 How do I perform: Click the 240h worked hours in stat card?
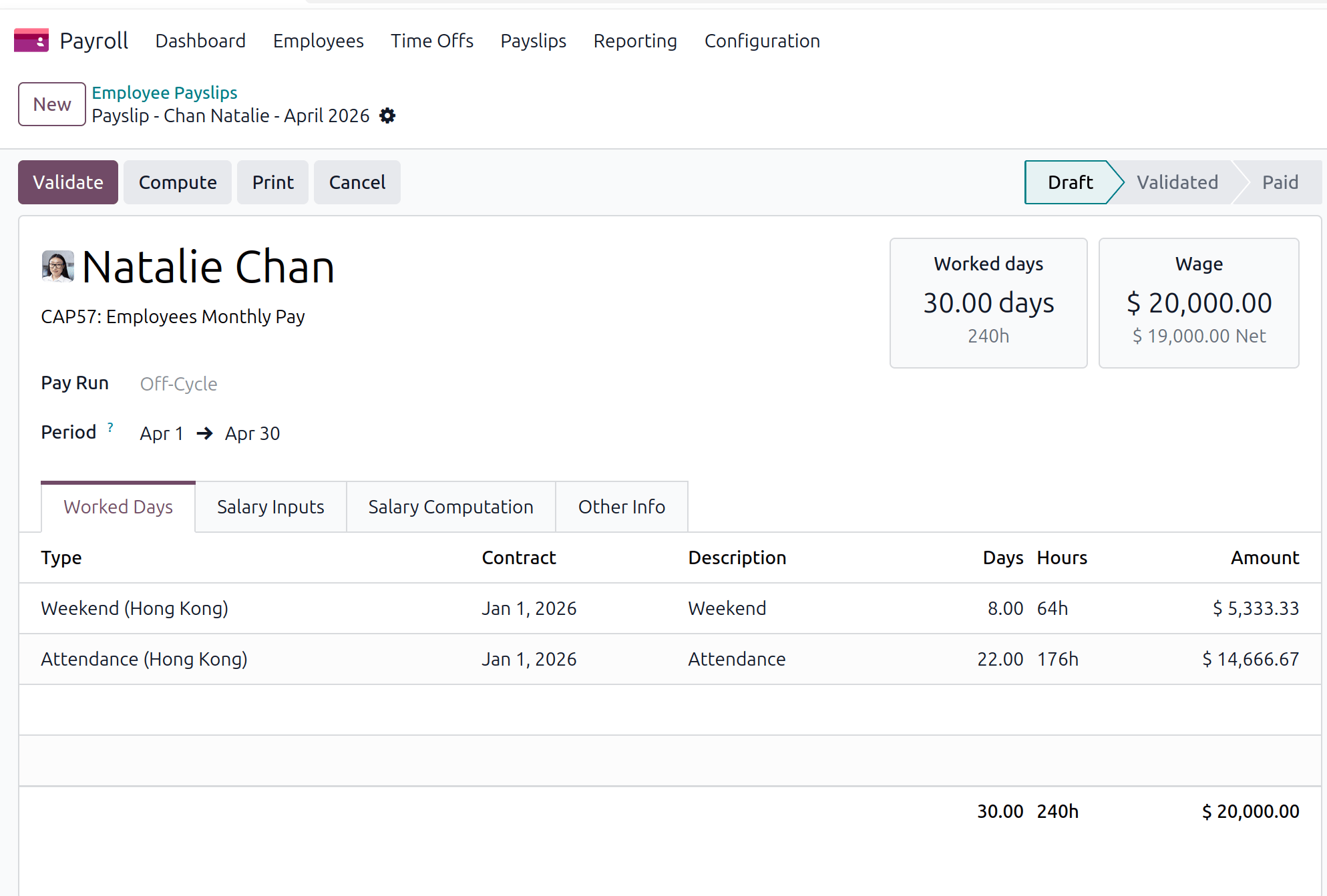point(988,336)
